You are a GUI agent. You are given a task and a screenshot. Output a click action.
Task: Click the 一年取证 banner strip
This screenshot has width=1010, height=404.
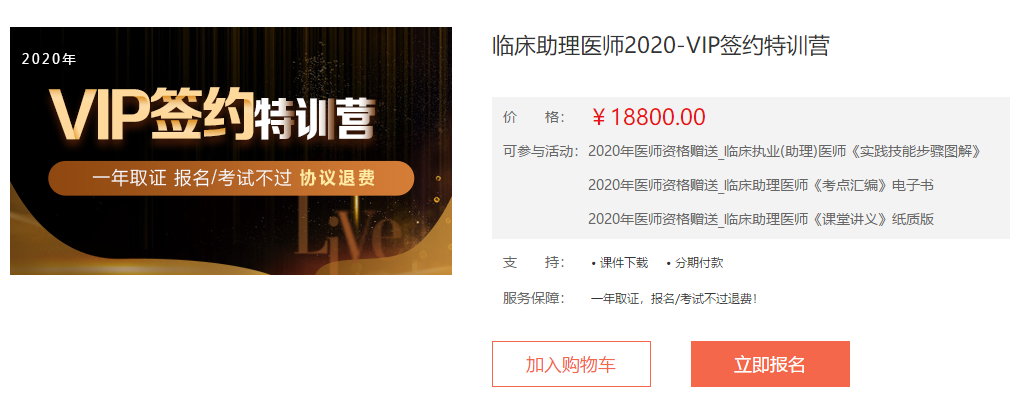pyautogui.click(x=231, y=178)
